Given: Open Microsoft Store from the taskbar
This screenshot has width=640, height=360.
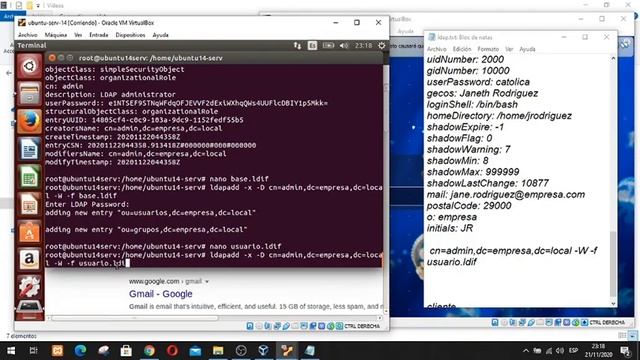Looking at the screenshot, I should [126, 351].
